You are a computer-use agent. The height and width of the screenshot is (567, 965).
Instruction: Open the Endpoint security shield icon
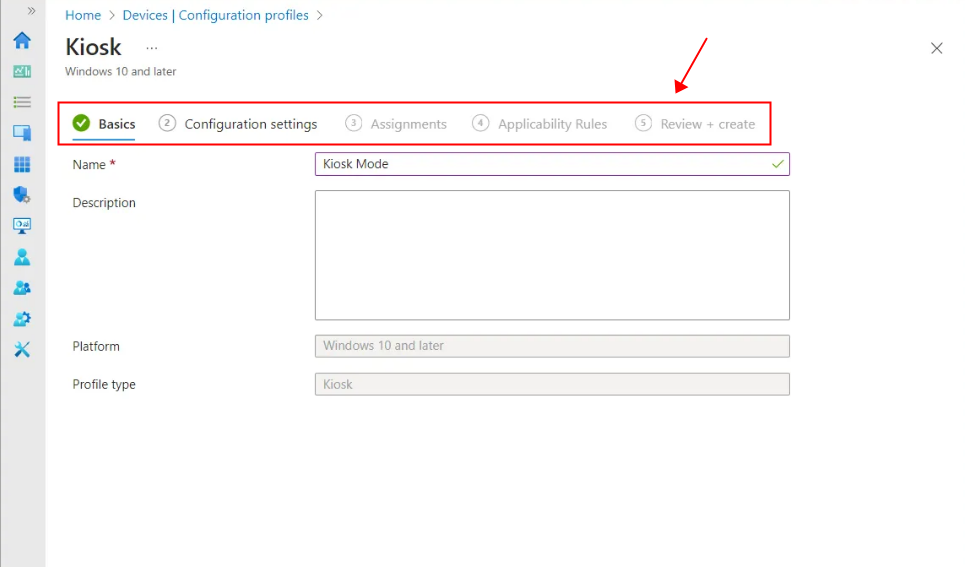pyautogui.click(x=22, y=195)
